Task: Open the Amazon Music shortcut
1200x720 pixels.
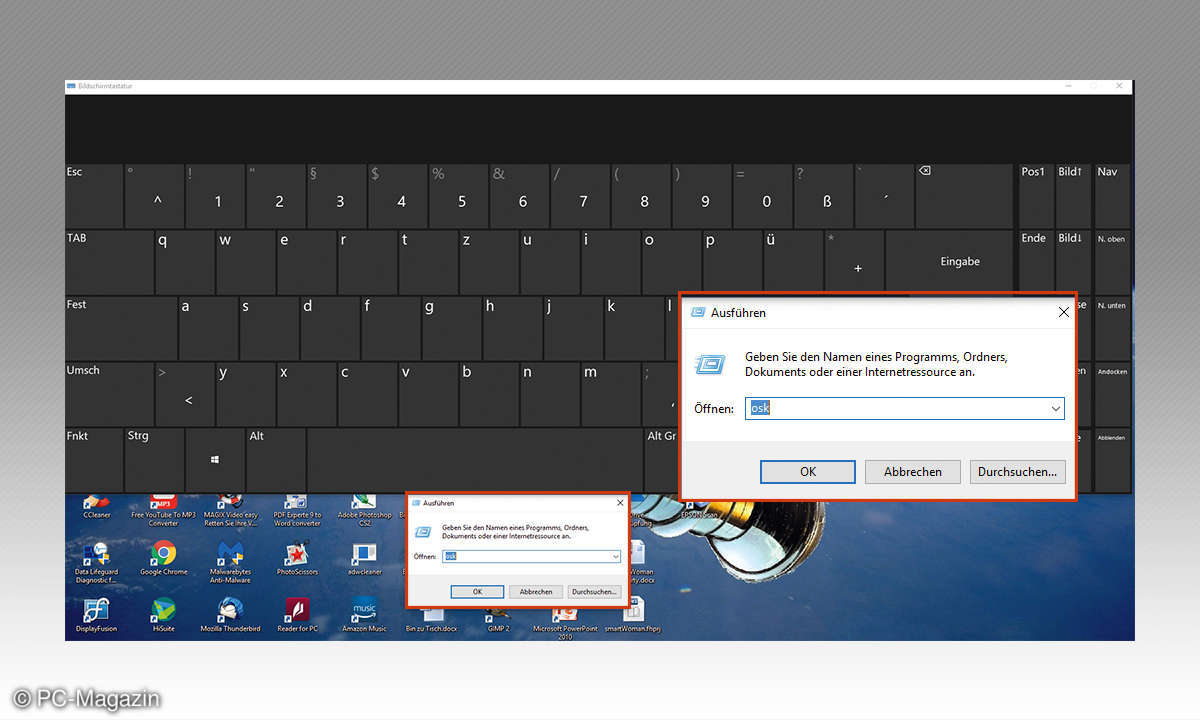Action: tap(364, 609)
